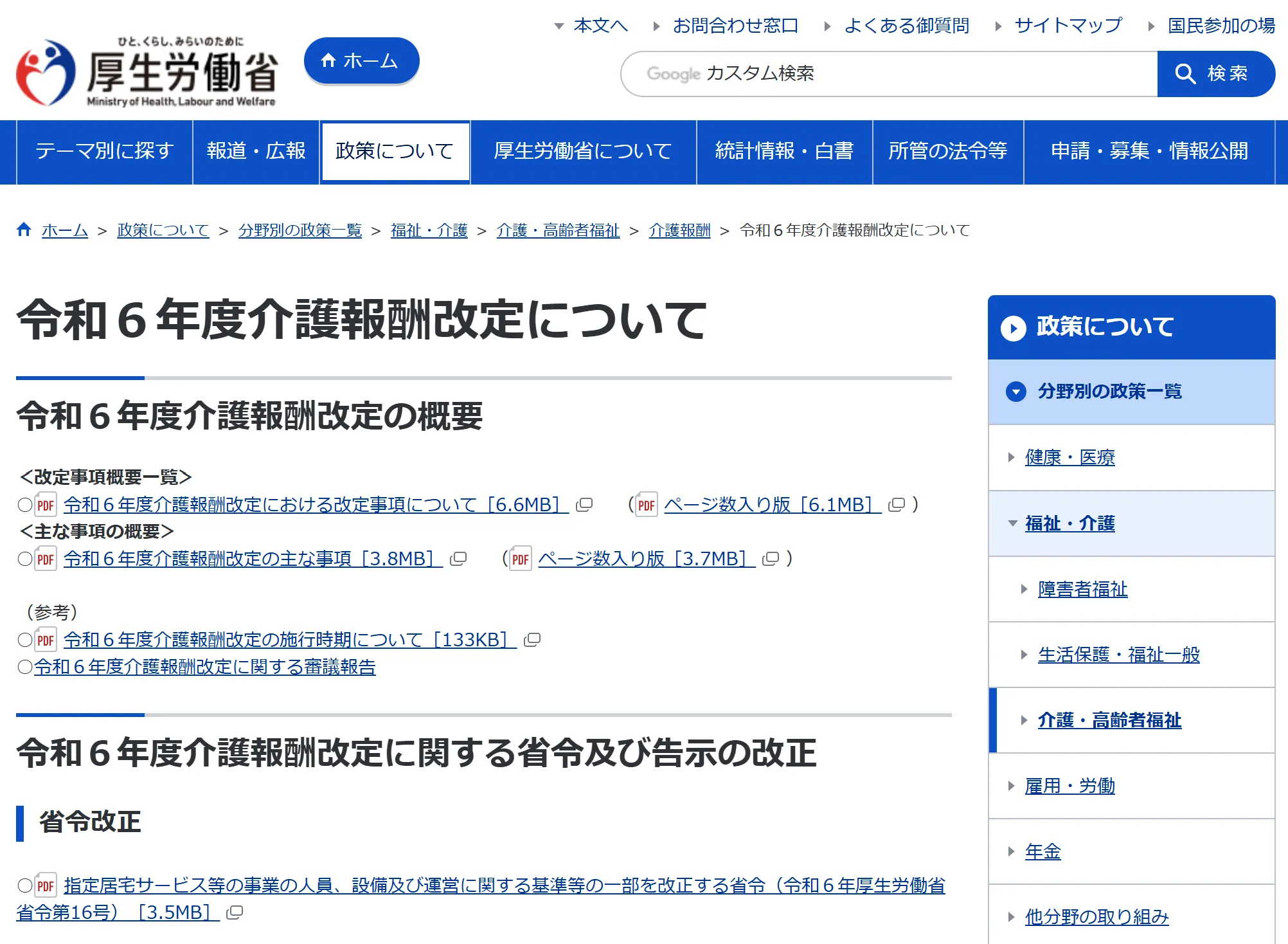Viewport: 1288px width, 944px height.
Task: Click PDF icon beside 指定居宅サービス省令 link
Action: 45,886
